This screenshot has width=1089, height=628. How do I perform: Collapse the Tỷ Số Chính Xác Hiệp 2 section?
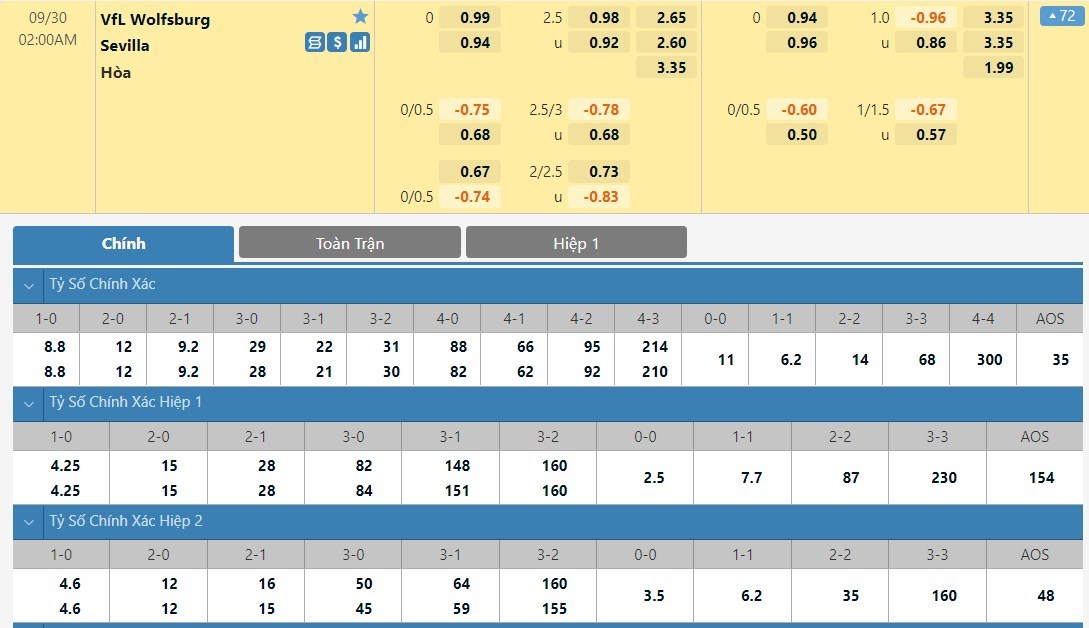pos(28,522)
